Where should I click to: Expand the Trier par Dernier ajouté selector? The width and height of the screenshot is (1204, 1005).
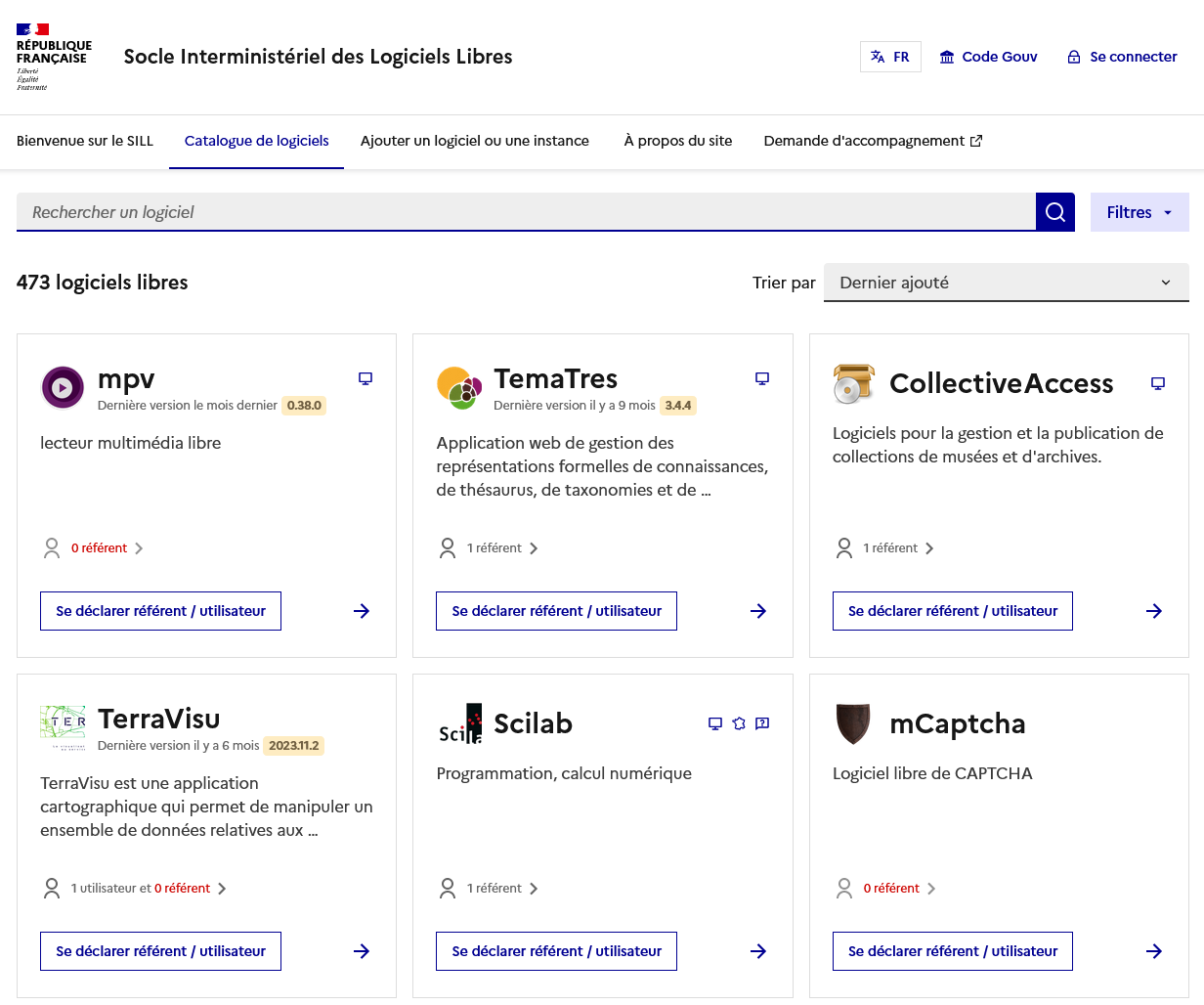pos(1007,283)
